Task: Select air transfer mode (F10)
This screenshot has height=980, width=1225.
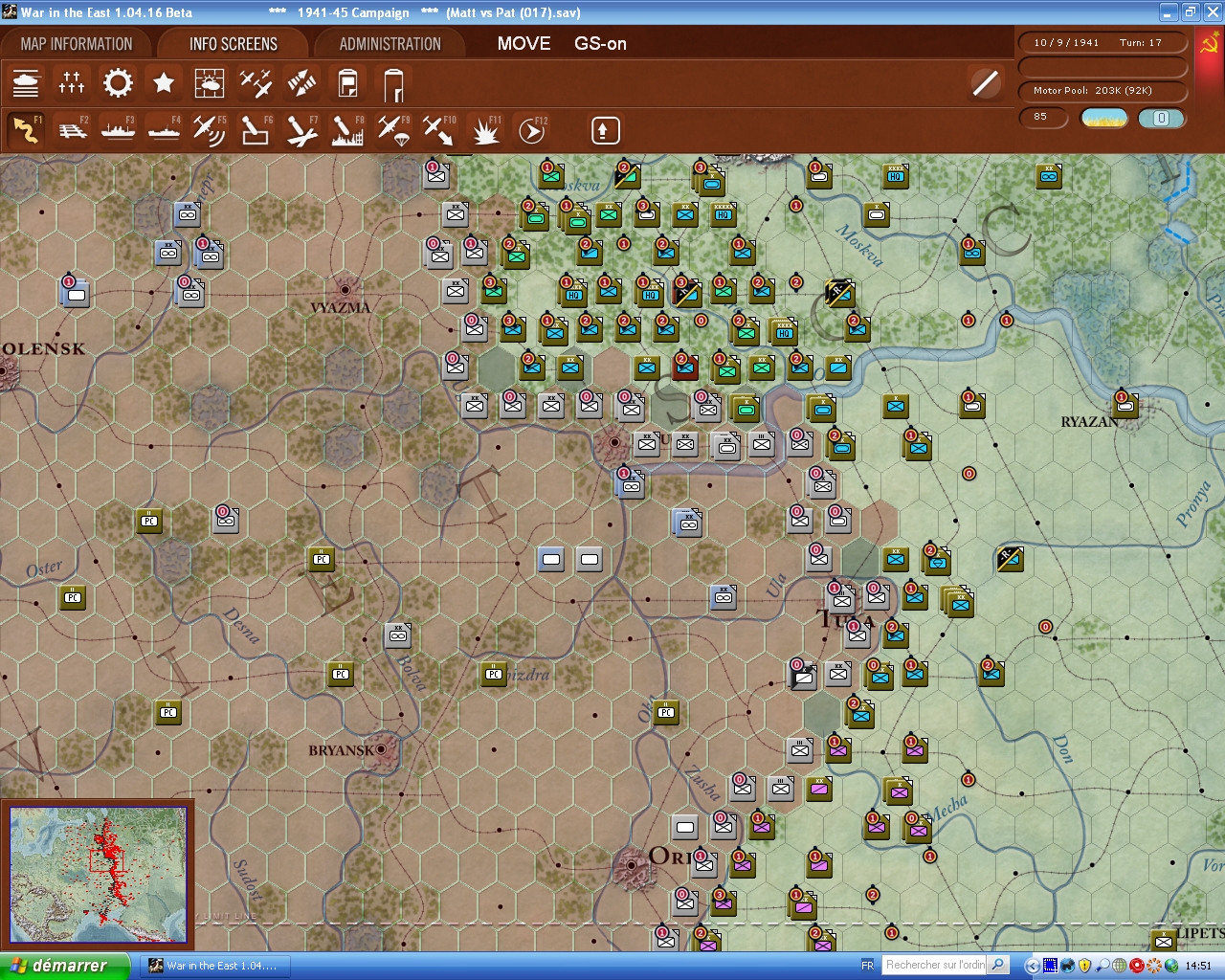Action: 439,130
